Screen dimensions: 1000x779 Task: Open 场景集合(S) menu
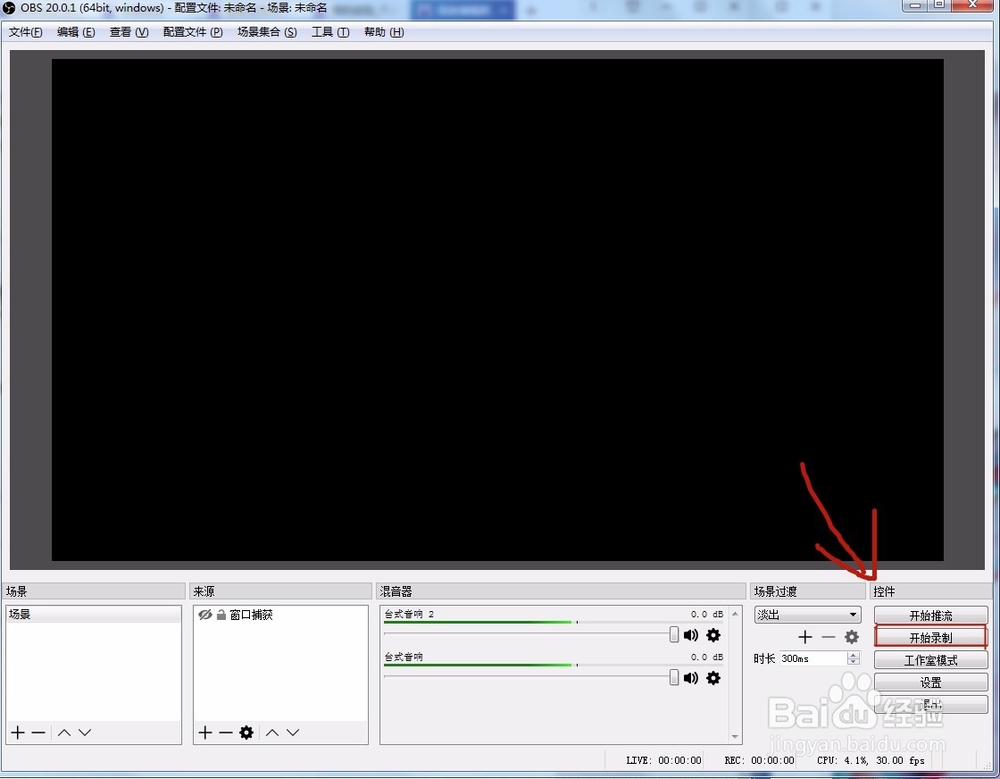click(267, 32)
